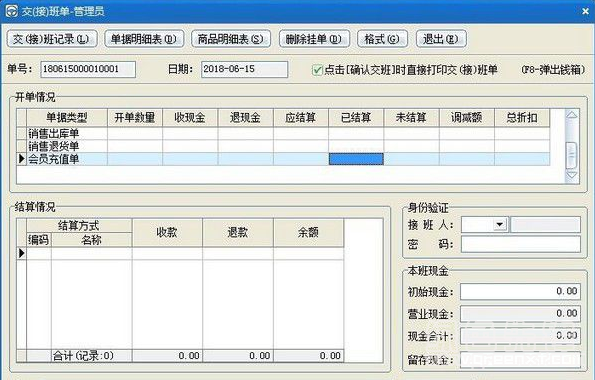Click scroll up arrow in 开单情况 table

(571, 115)
